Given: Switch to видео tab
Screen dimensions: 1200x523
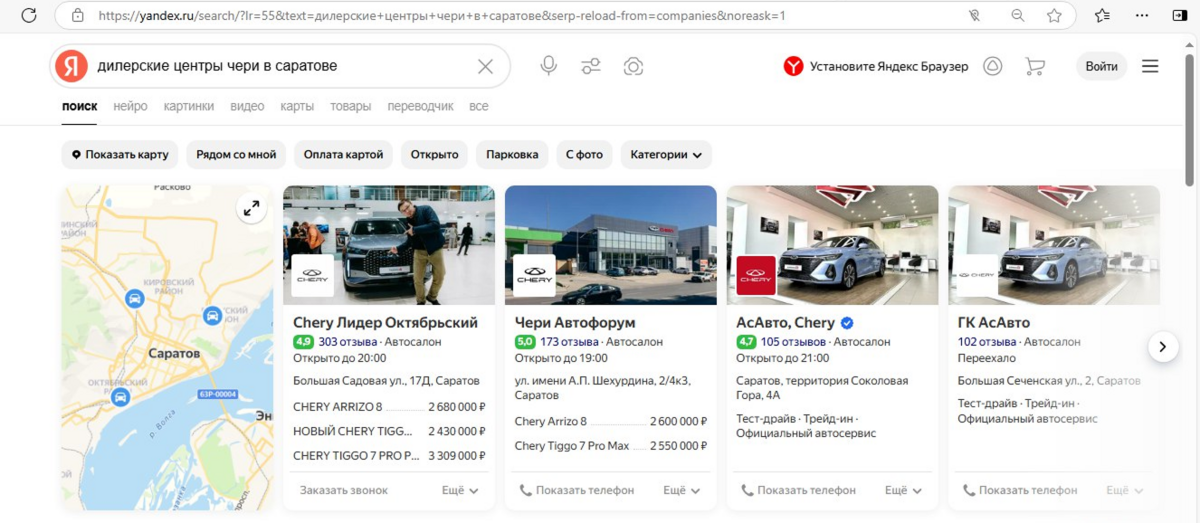Looking at the screenshot, I should 247,106.
